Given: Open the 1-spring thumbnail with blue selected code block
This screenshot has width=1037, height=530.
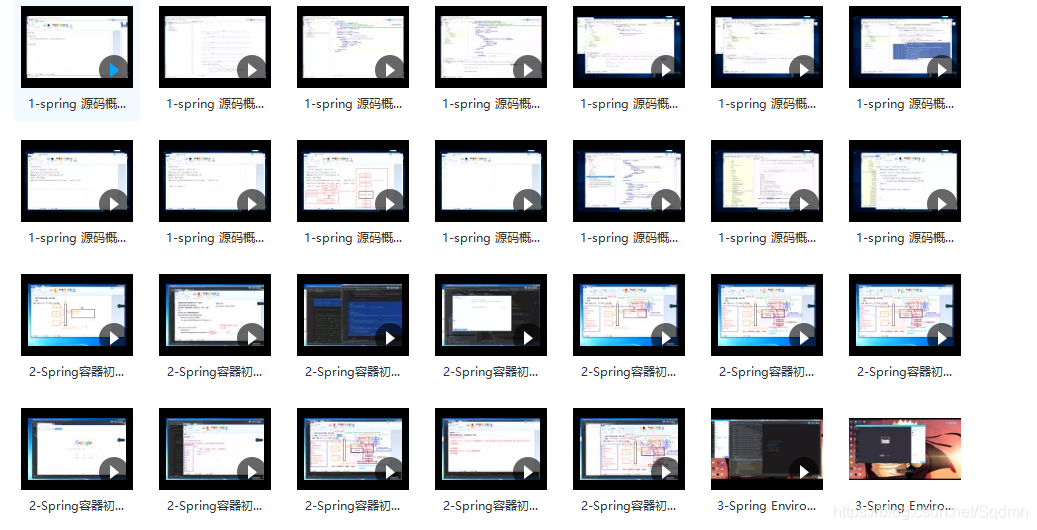Looking at the screenshot, I should pos(905,47).
